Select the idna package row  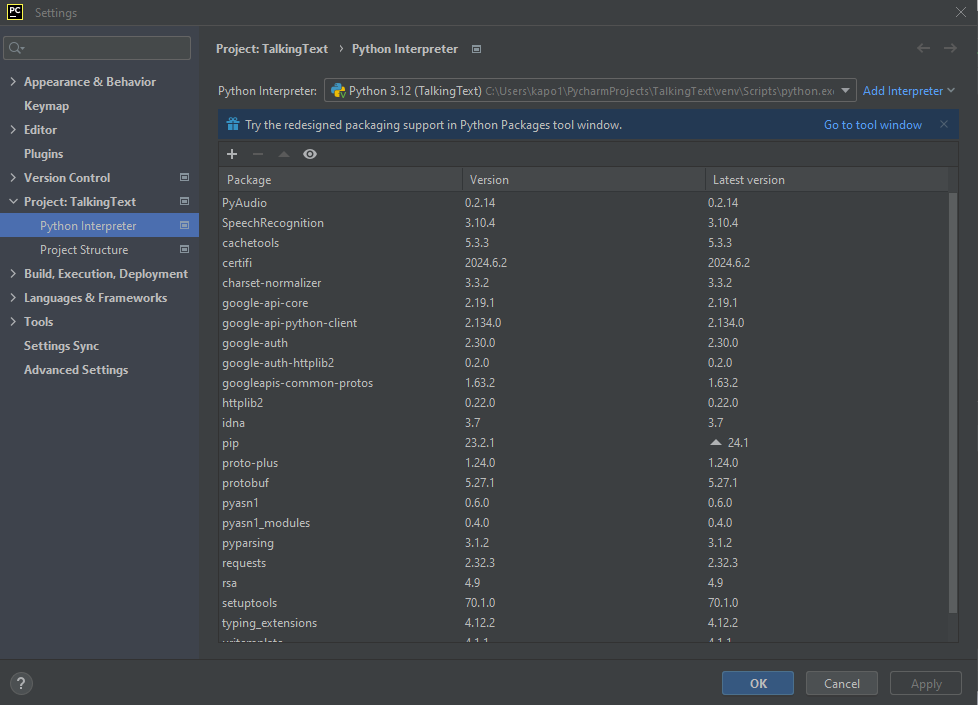coord(584,422)
